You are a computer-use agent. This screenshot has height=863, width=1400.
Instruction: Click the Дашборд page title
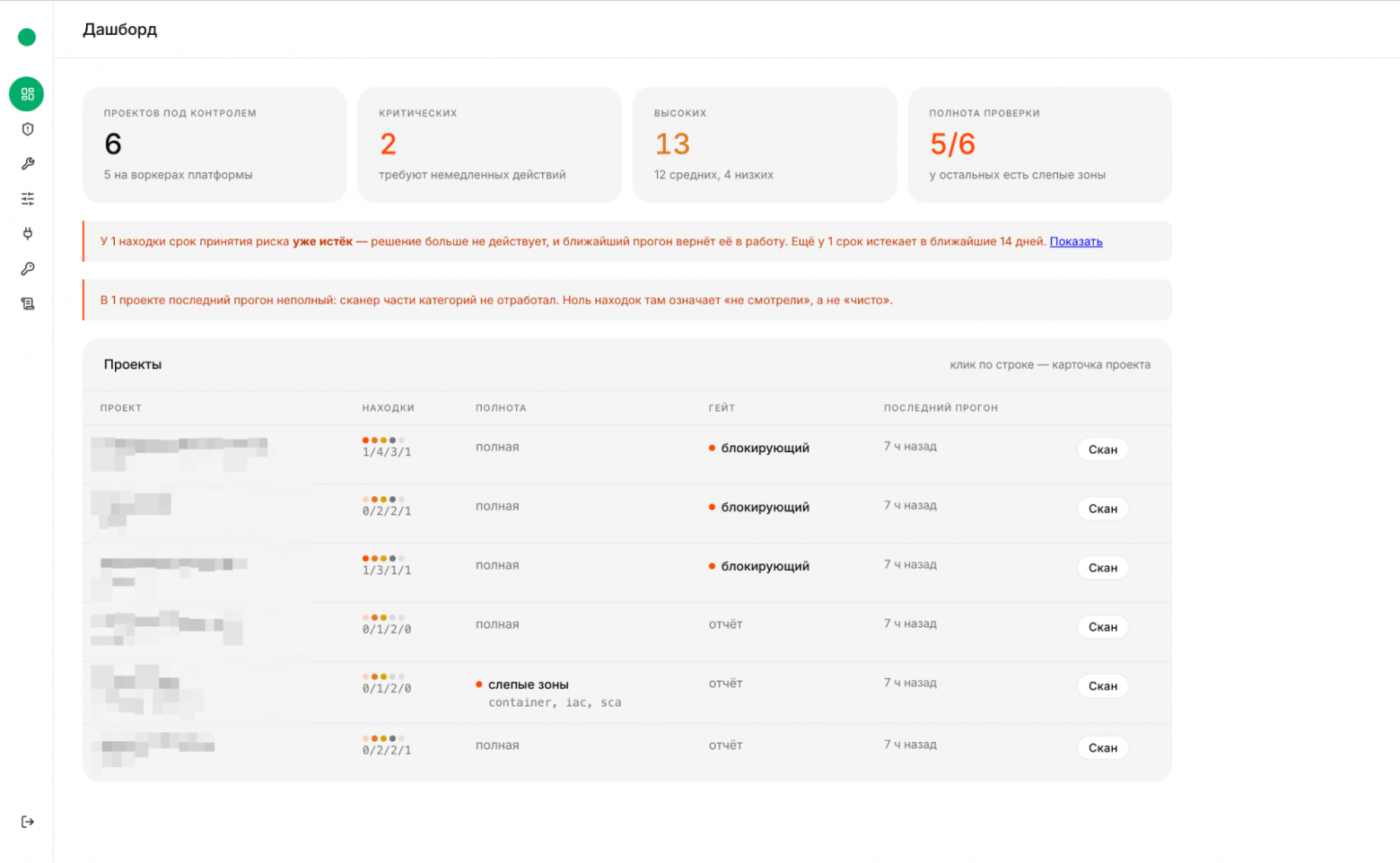[119, 30]
